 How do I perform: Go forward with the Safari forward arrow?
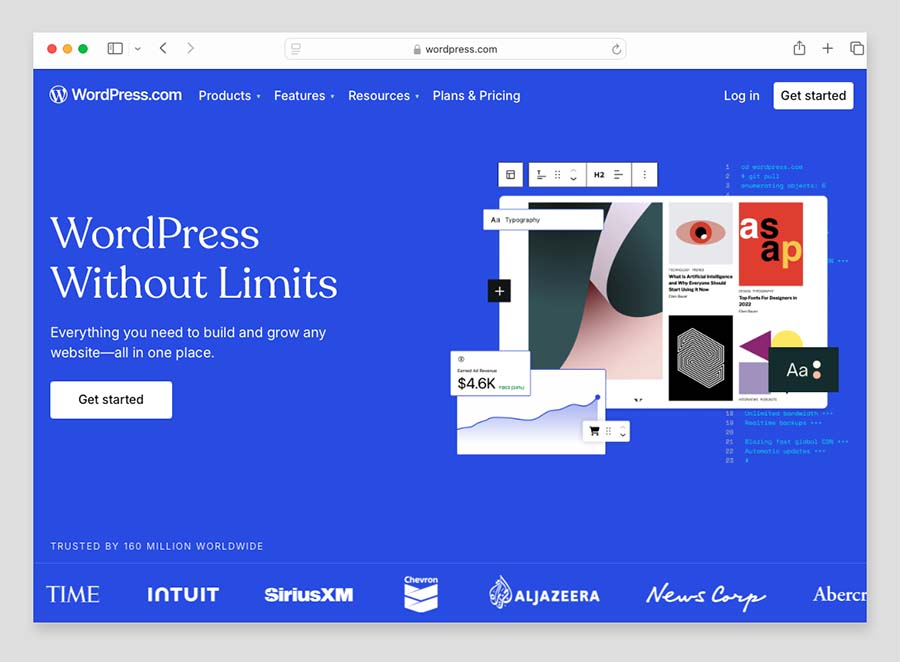click(190, 48)
